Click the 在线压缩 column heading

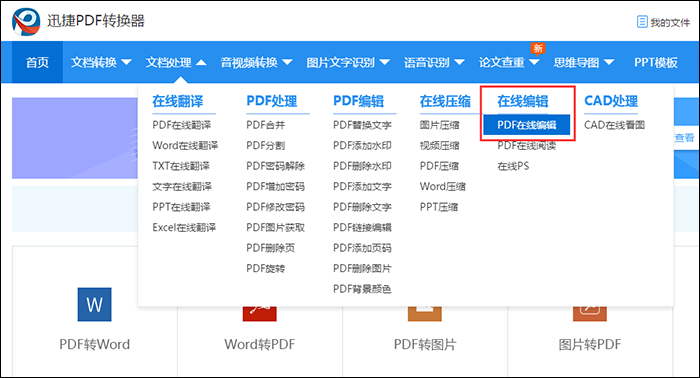pos(445,101)
